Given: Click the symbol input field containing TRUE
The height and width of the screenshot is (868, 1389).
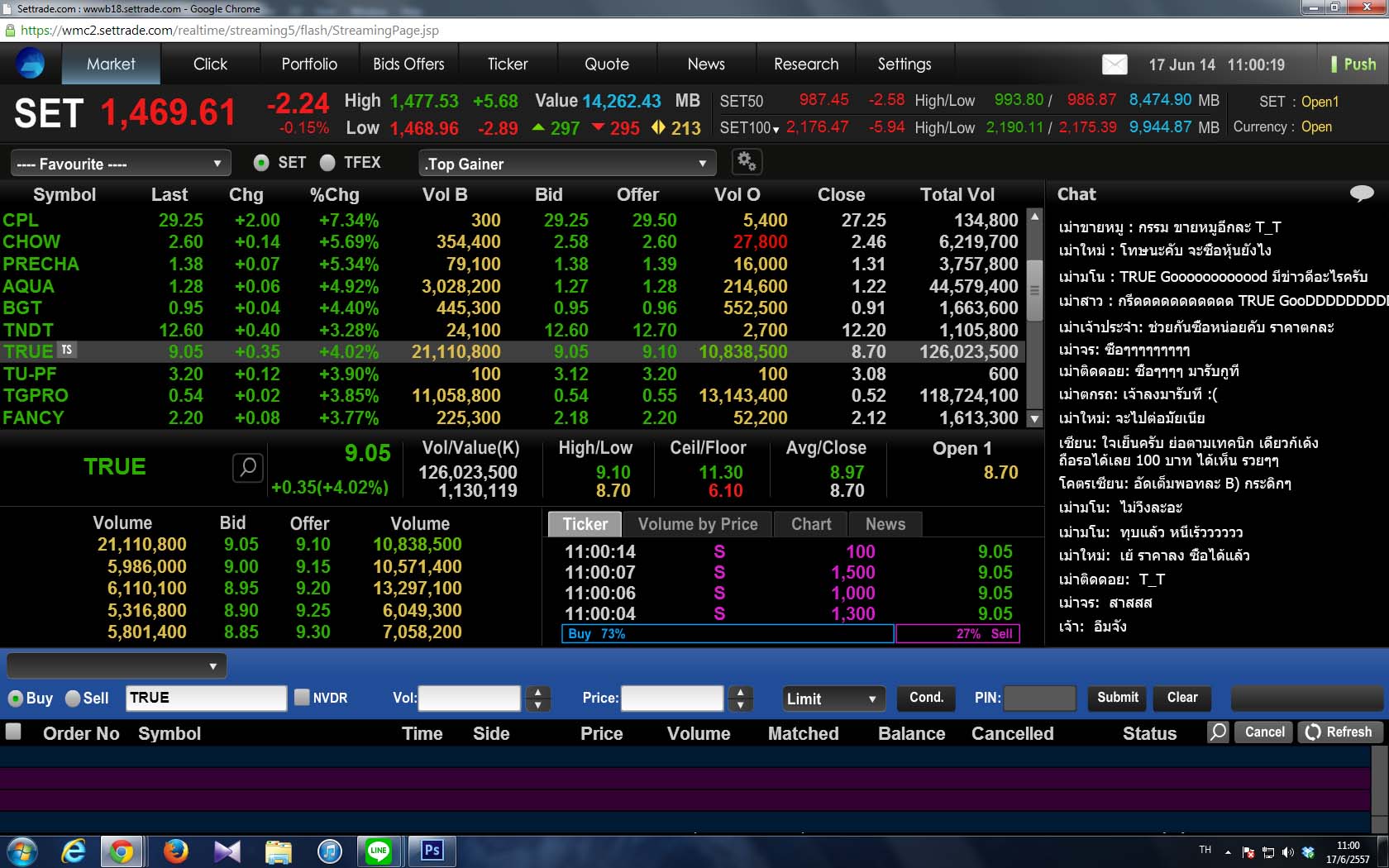Looking at the screenshot, I should 206,698.
